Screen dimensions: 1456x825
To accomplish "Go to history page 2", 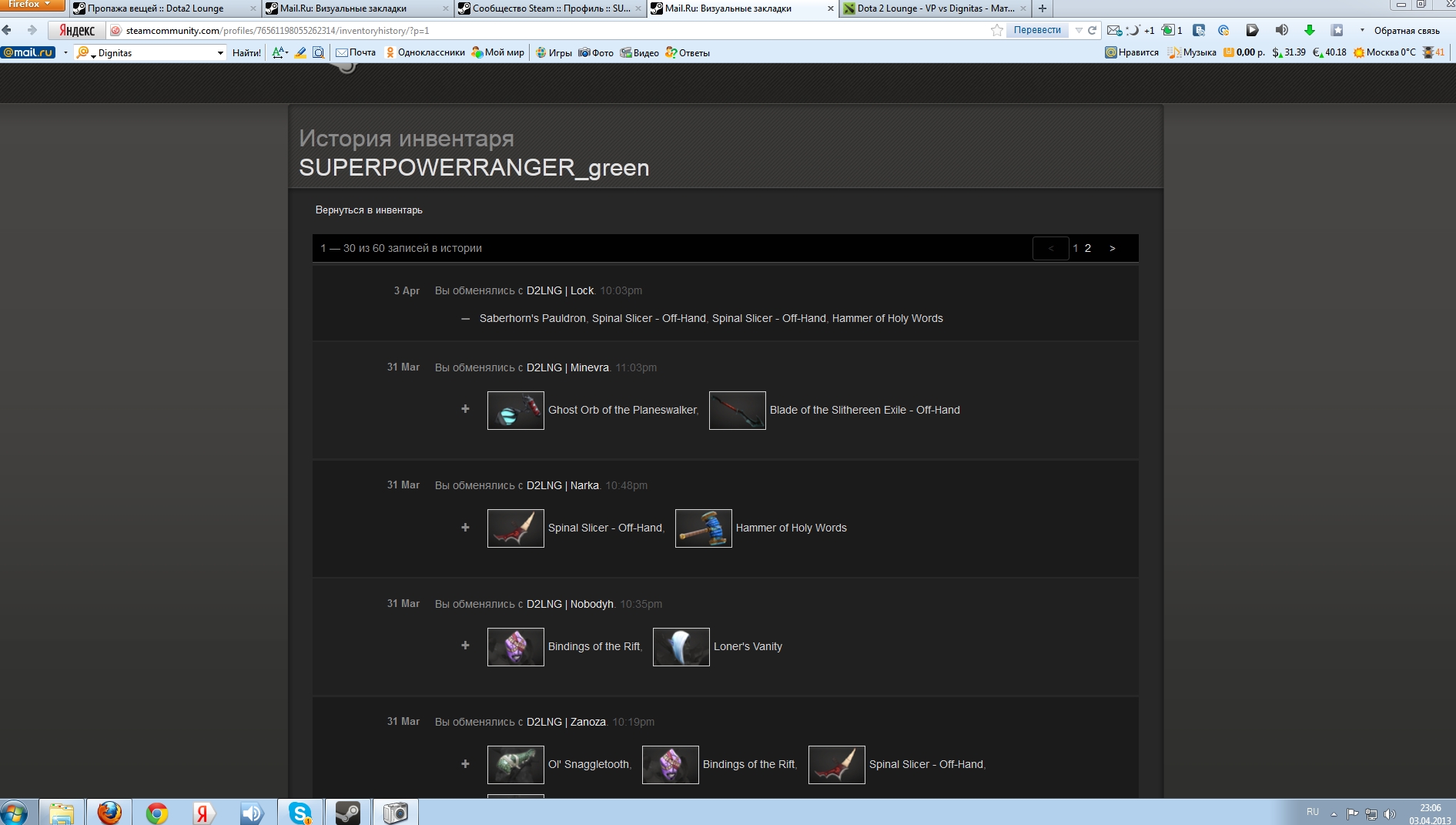I will pos(1088,248).
